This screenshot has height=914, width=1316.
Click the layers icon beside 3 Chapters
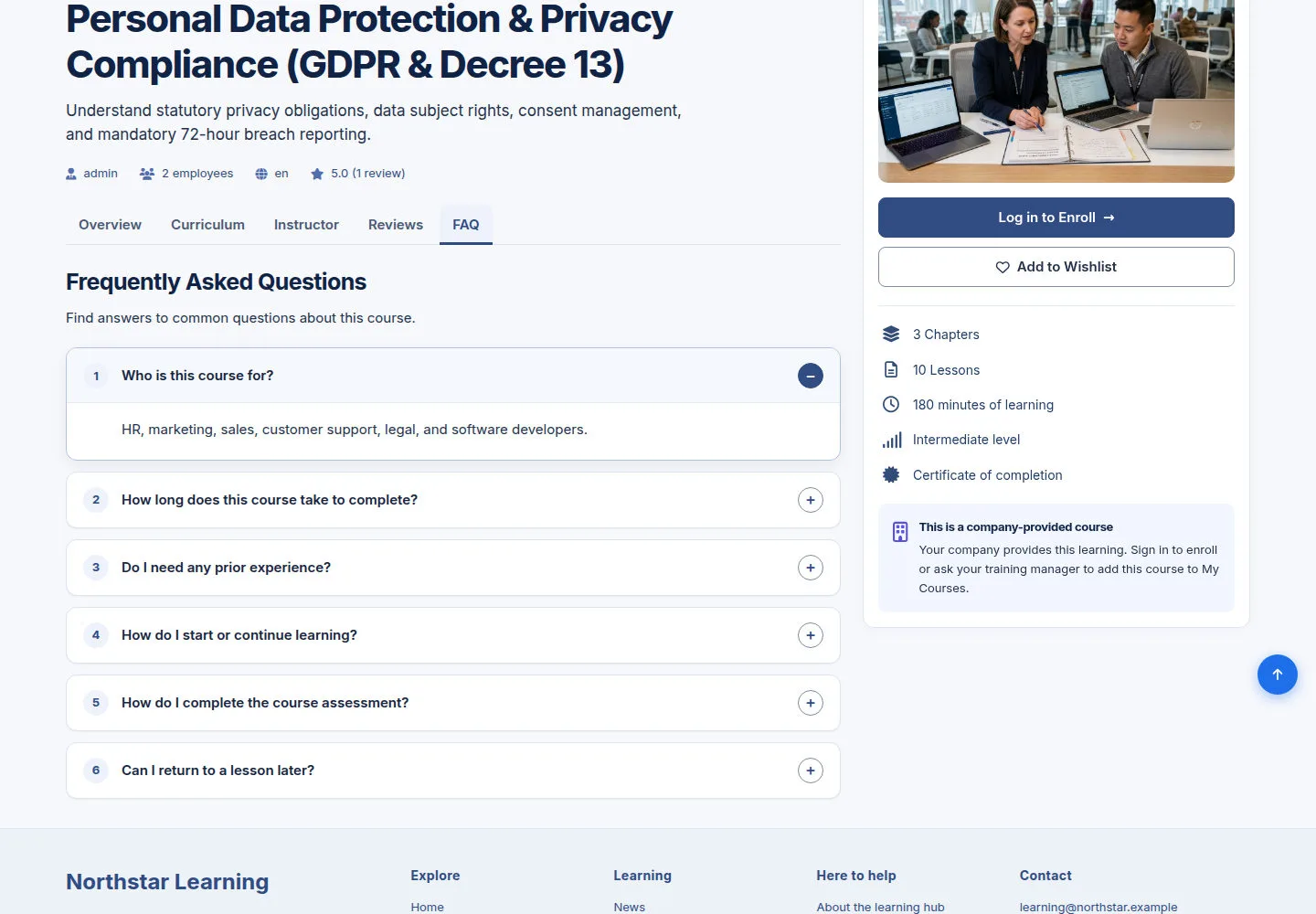(891, 335)
